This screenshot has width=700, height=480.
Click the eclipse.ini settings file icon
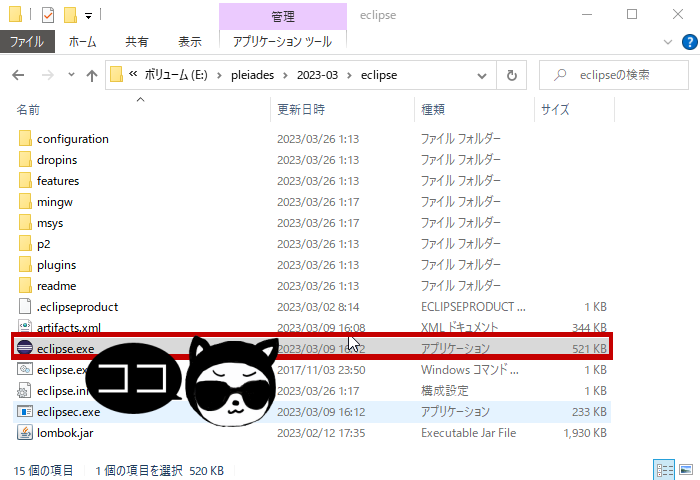25,390
